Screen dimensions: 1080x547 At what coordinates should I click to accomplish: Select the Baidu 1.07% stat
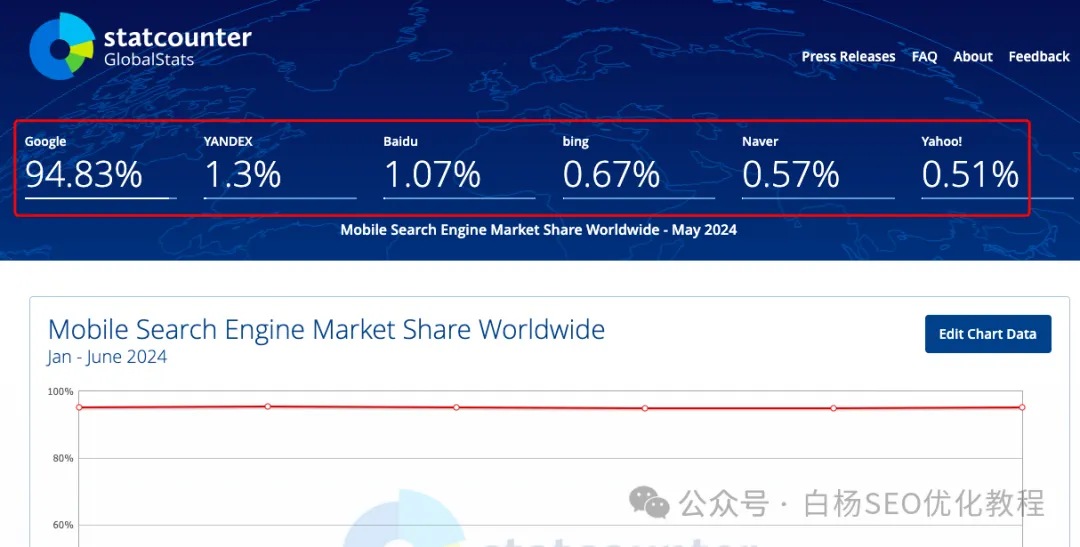pos(459,166)
